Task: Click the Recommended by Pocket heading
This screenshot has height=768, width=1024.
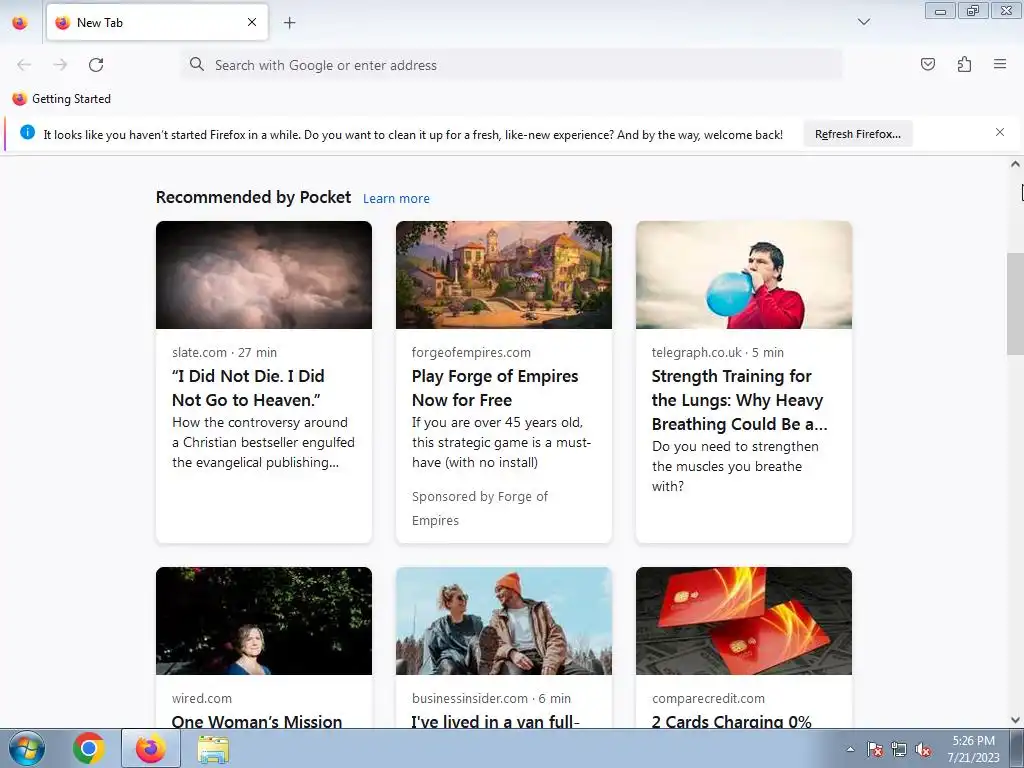Action: (253, 197)
